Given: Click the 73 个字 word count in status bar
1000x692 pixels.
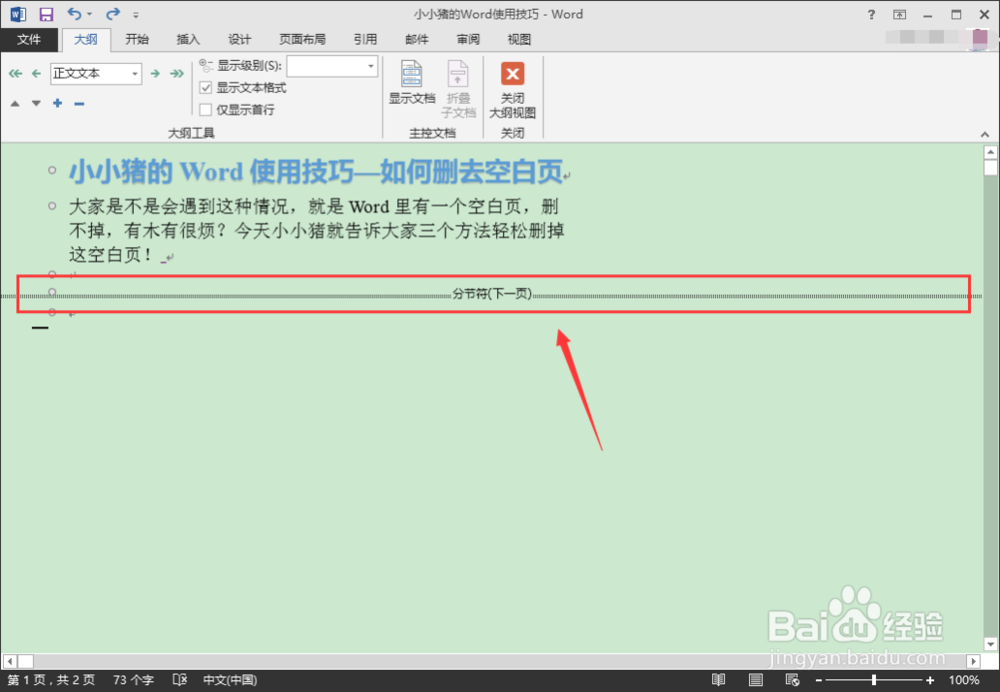Looking at the screenshot, I should 133,679.
